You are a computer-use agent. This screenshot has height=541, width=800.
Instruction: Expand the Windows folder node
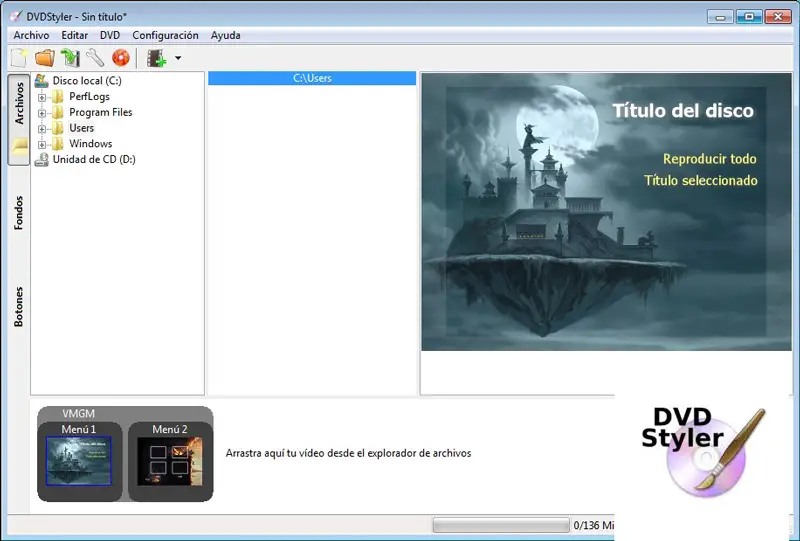tap(42, 144)
